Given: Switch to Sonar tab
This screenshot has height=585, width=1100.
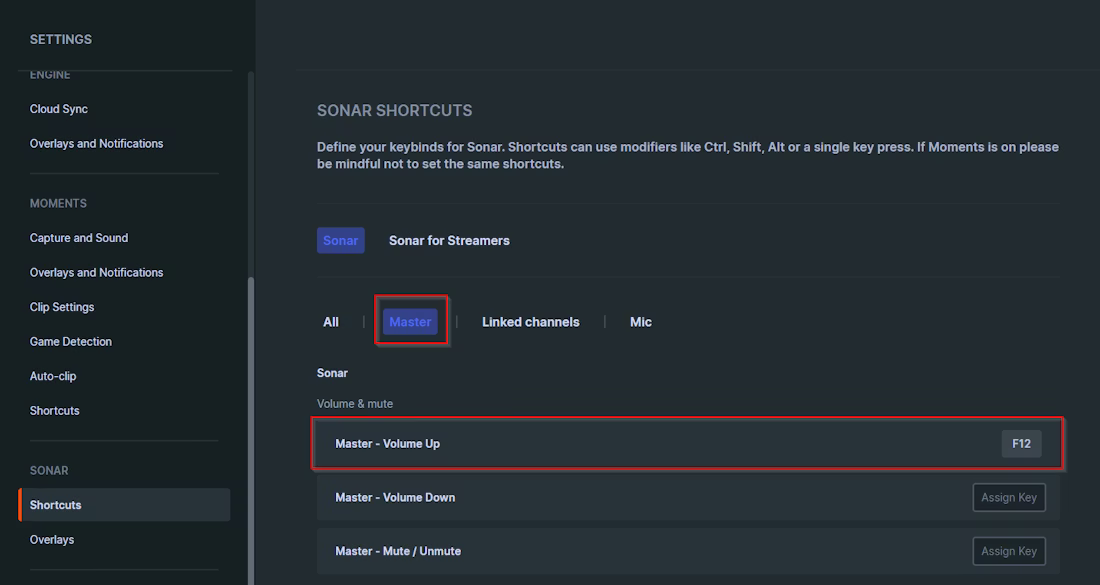Looking at the screenshot, I should [340, 240].
